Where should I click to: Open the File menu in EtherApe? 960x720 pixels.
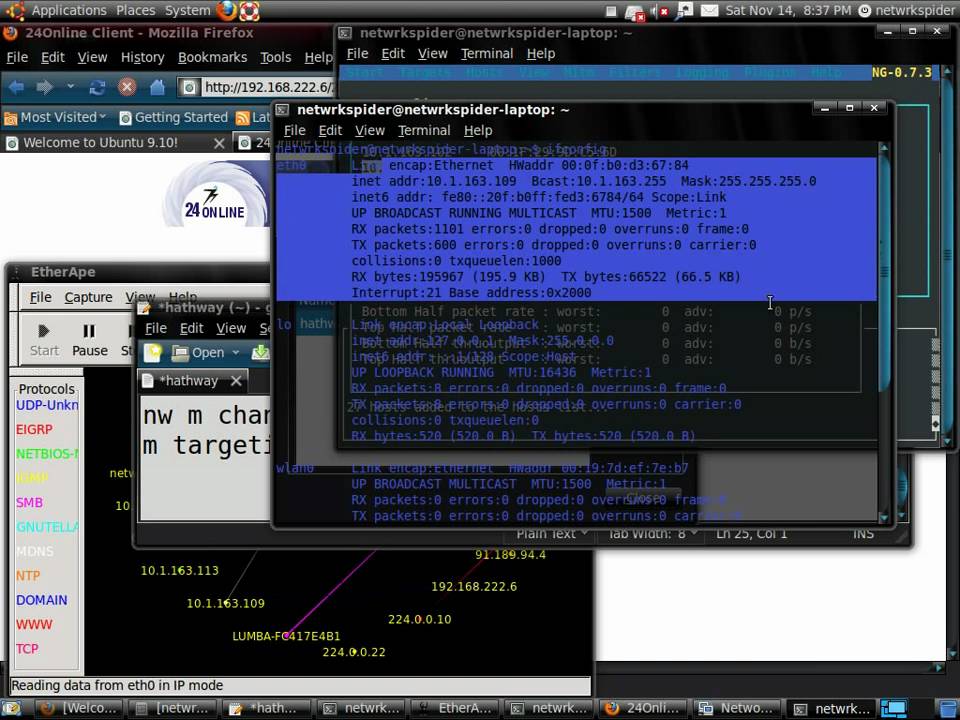[x=40, y=297]
